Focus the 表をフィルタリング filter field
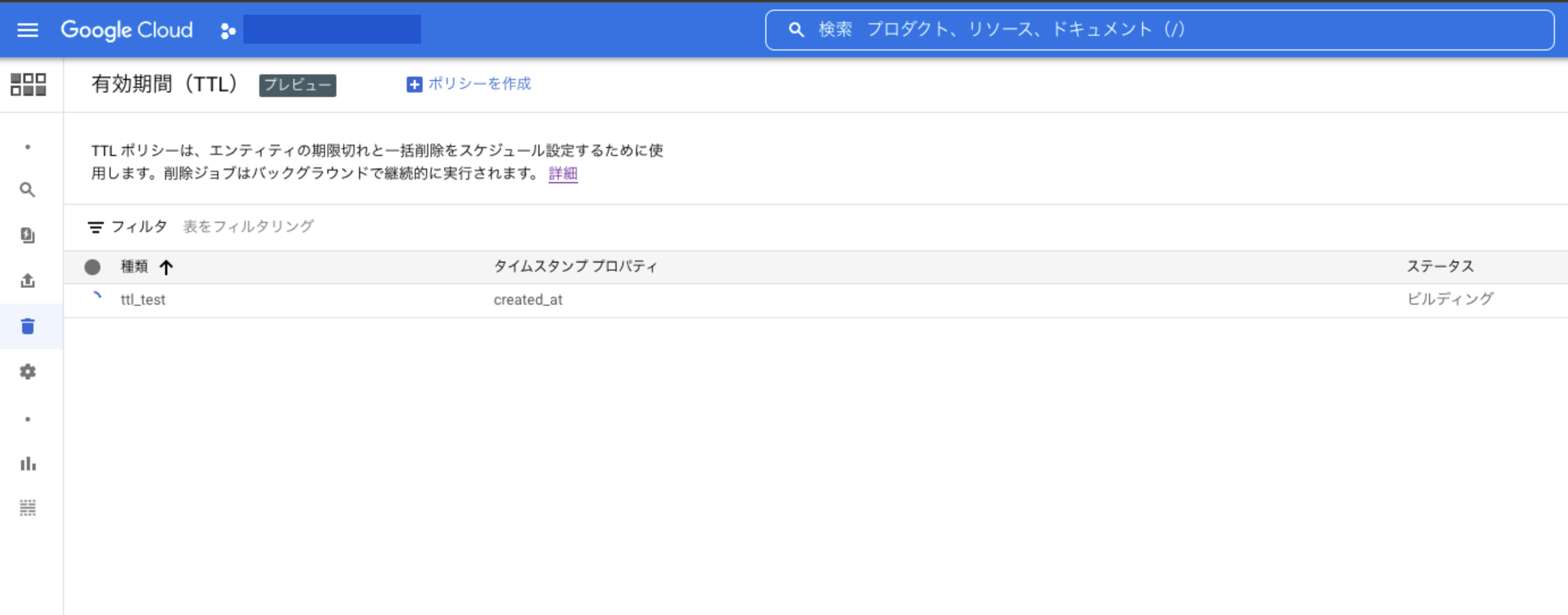 pos(248,226)
